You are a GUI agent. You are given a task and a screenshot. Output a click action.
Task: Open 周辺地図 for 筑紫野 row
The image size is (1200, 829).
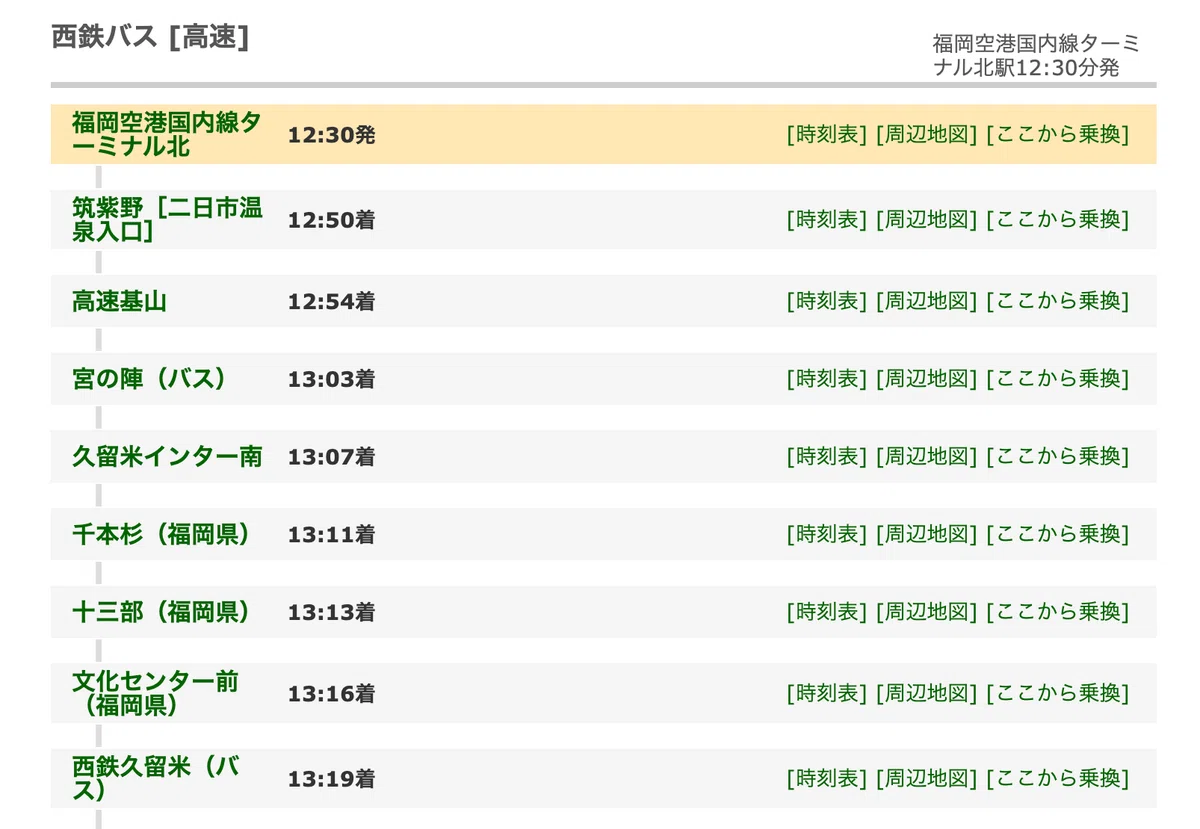click(926, 219)
